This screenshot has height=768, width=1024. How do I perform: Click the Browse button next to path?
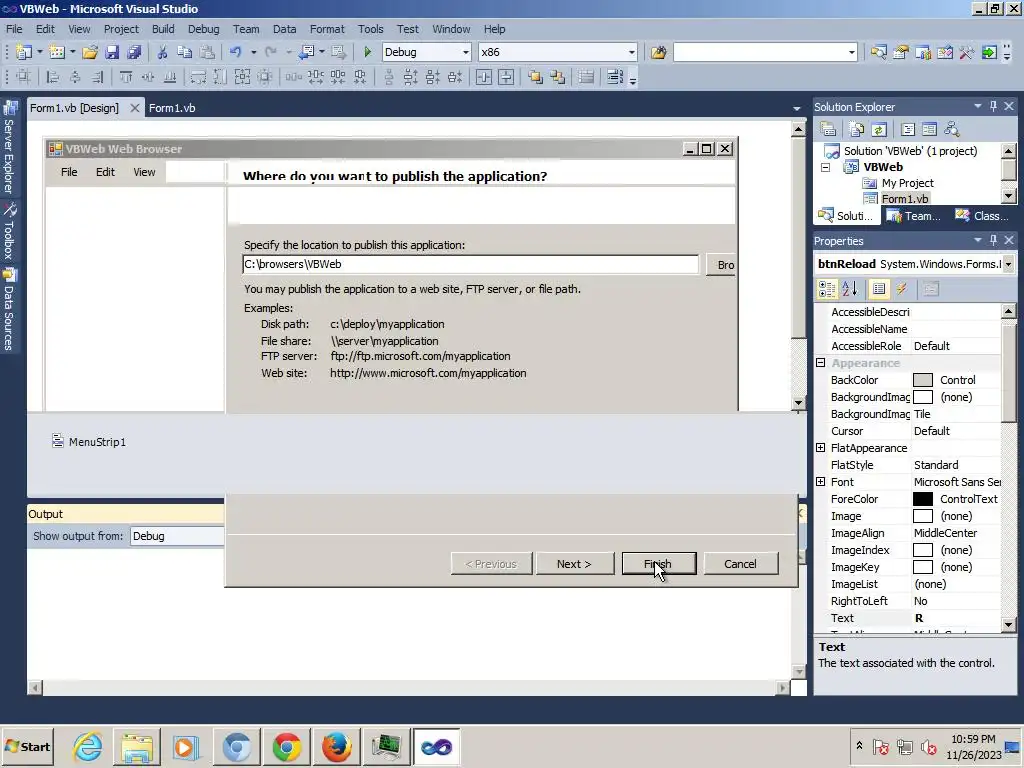(721, 264)
